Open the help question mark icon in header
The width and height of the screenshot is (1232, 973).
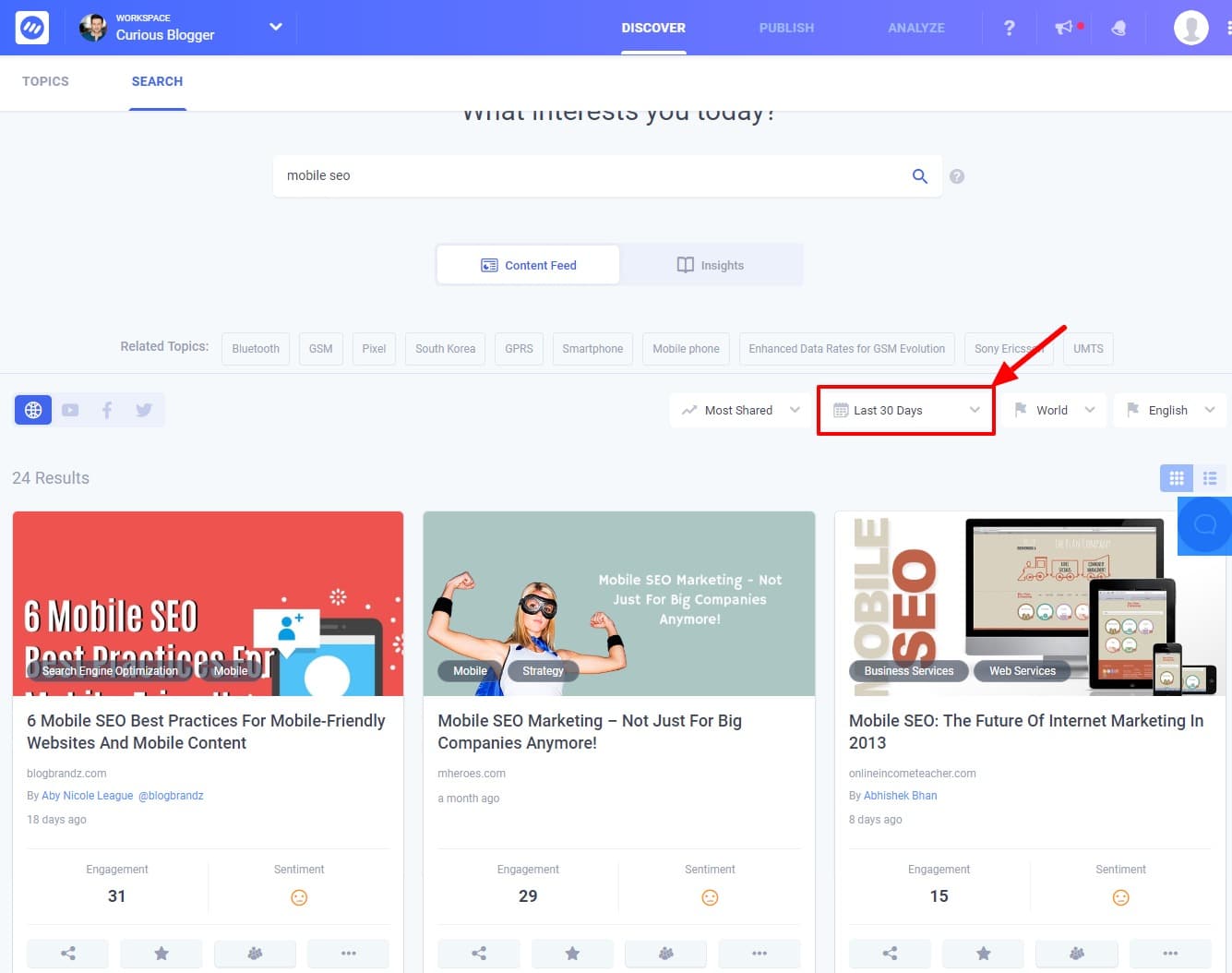[x=1010, y=28]
